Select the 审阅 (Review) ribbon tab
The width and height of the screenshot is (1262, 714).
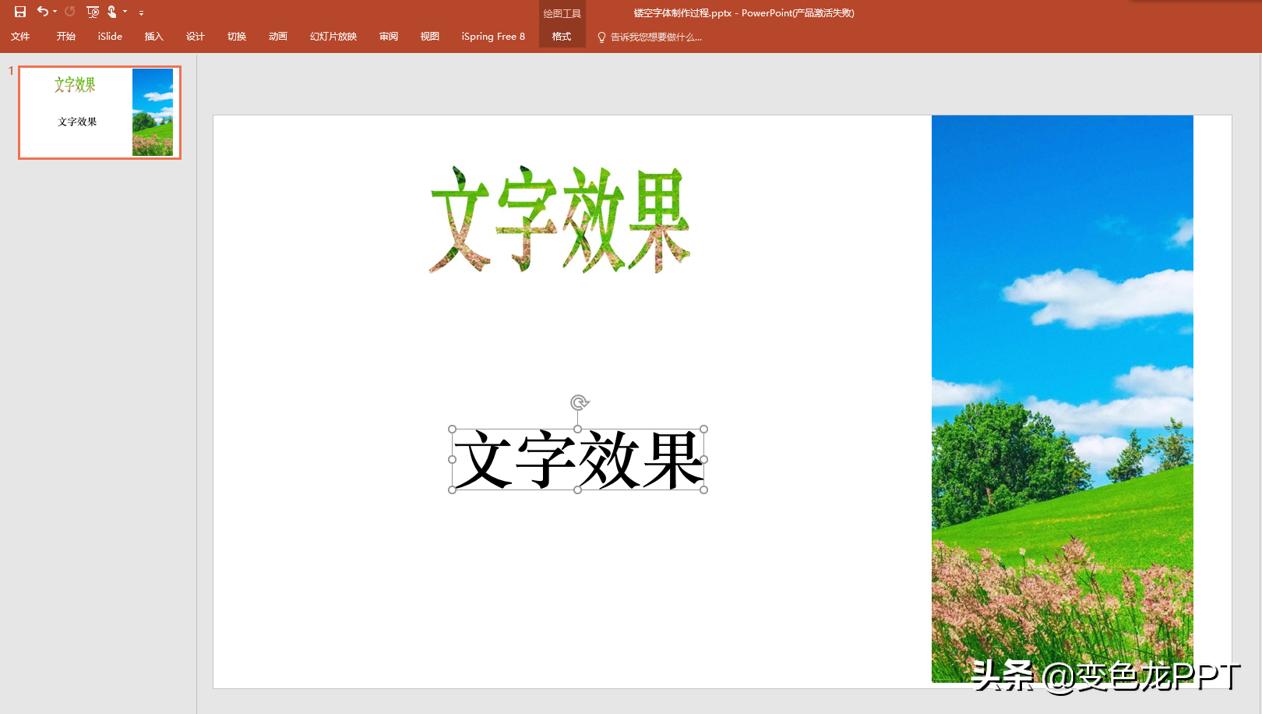tap(388, 37)
